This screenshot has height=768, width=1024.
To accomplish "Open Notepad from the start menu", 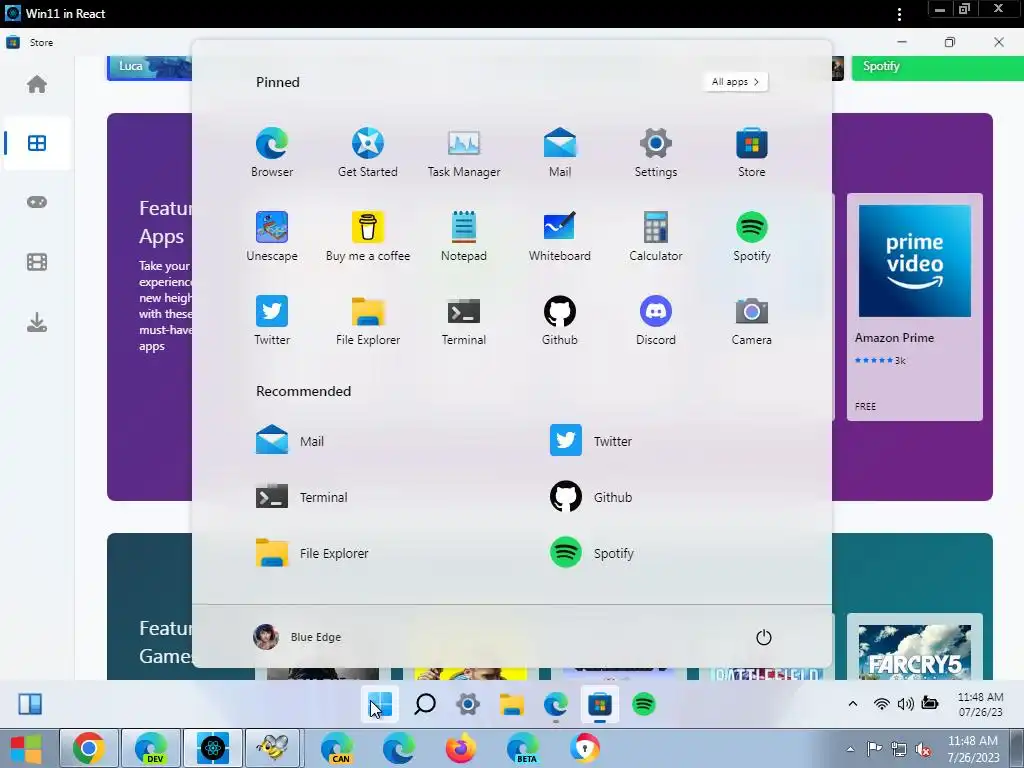I will coord(464,236).
